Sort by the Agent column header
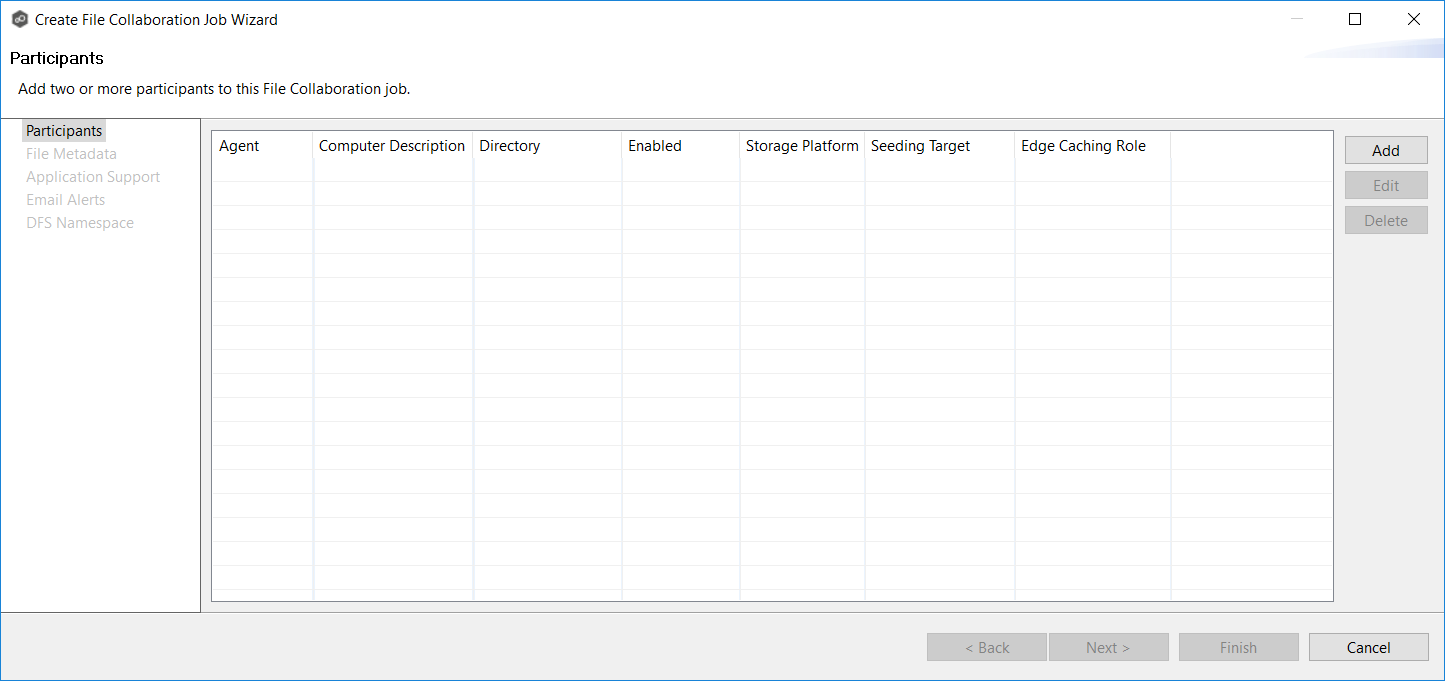This screenshot has width=1445, height=681. [x=239, y=146]
